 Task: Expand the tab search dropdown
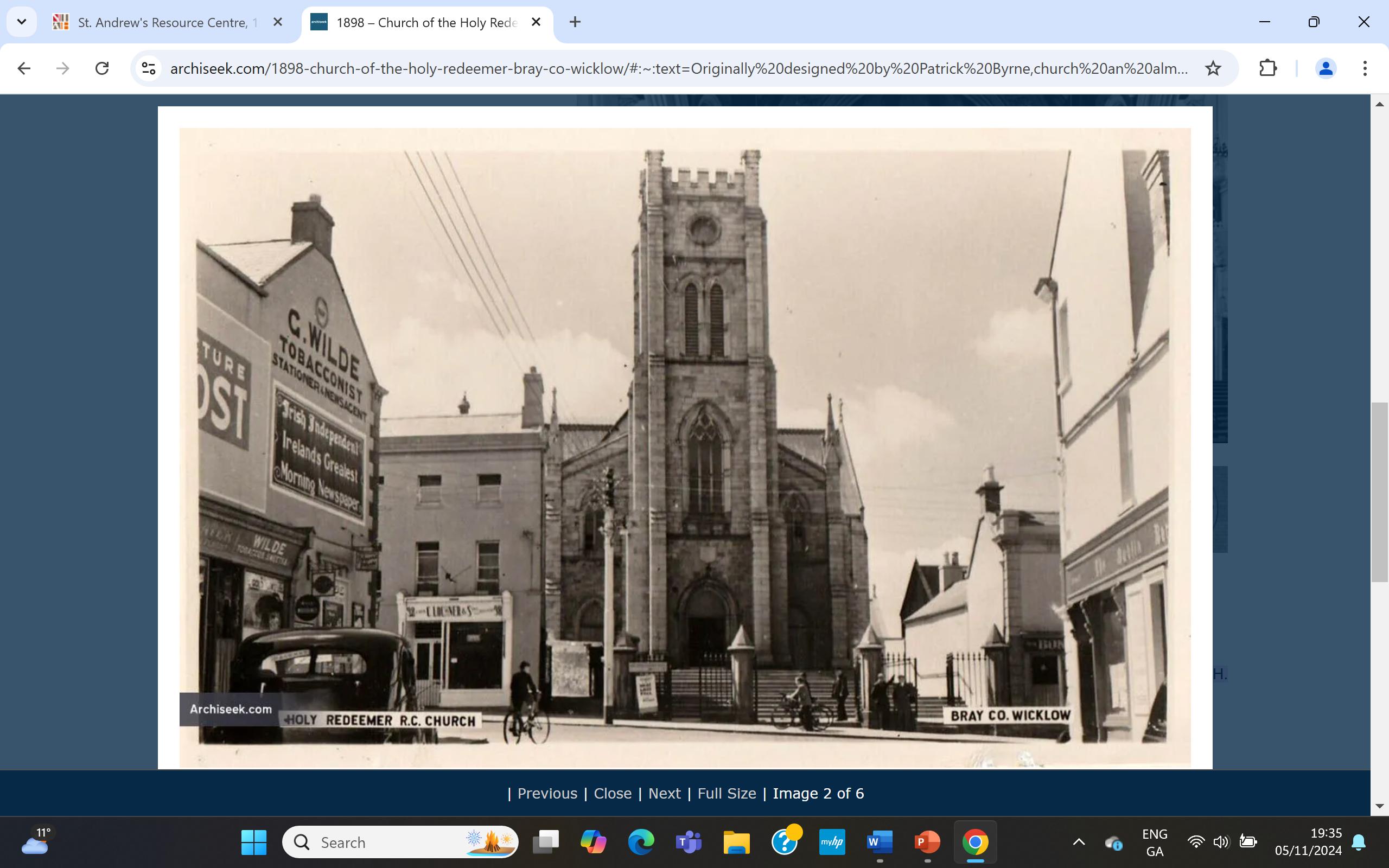[x=22, y=22]
